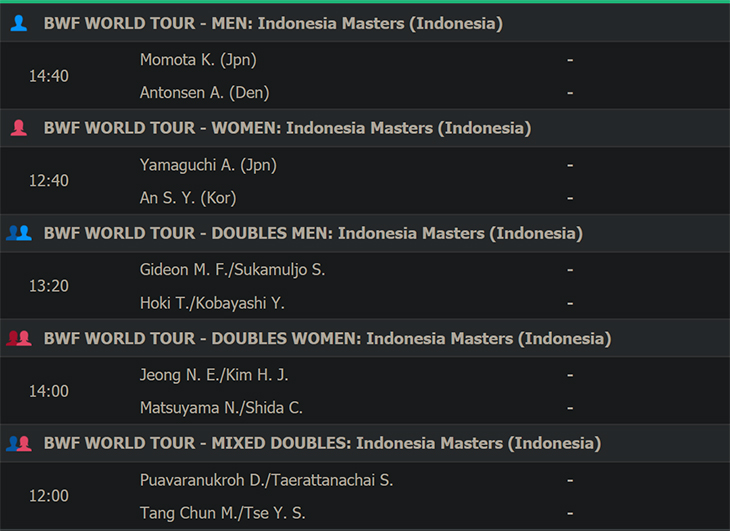Select player Yamaguchi A. (Jpn)
Viewport: 730px width, 531px height.
pyautogui.click(x=208, y=165)
